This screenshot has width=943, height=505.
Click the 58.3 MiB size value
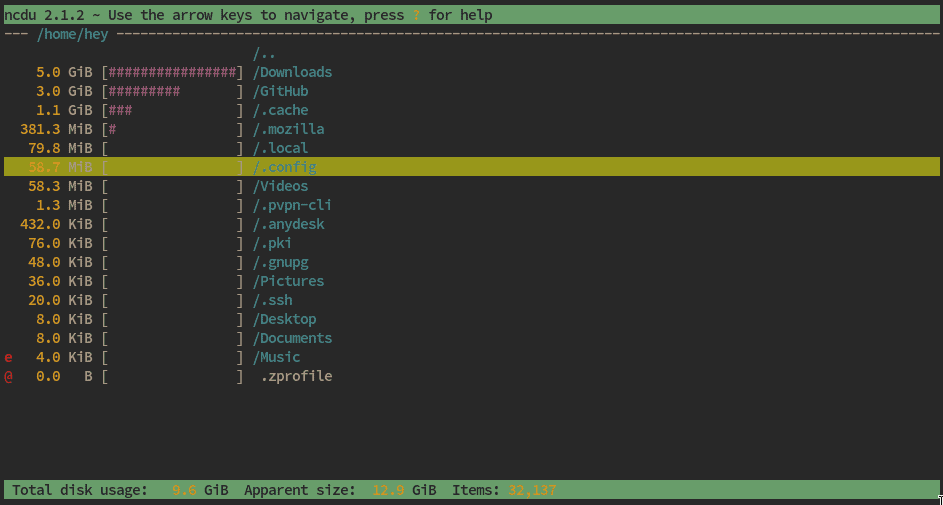pos(61,186)
